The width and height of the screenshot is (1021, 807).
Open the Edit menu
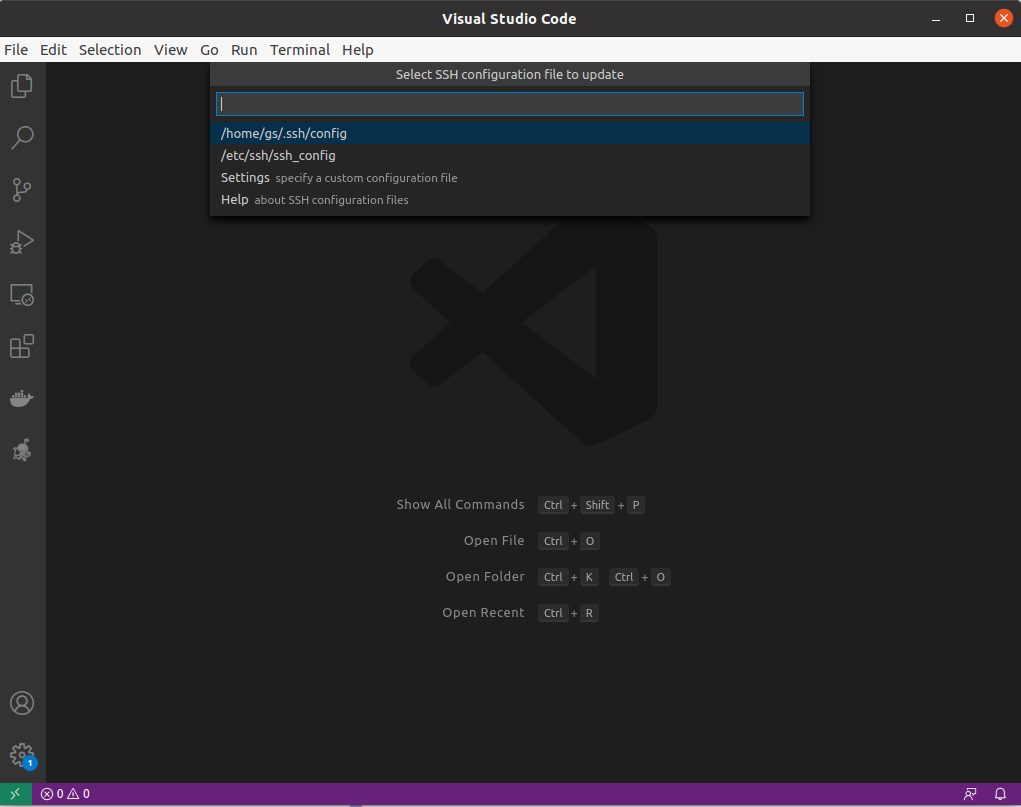[x=53, y=50]
